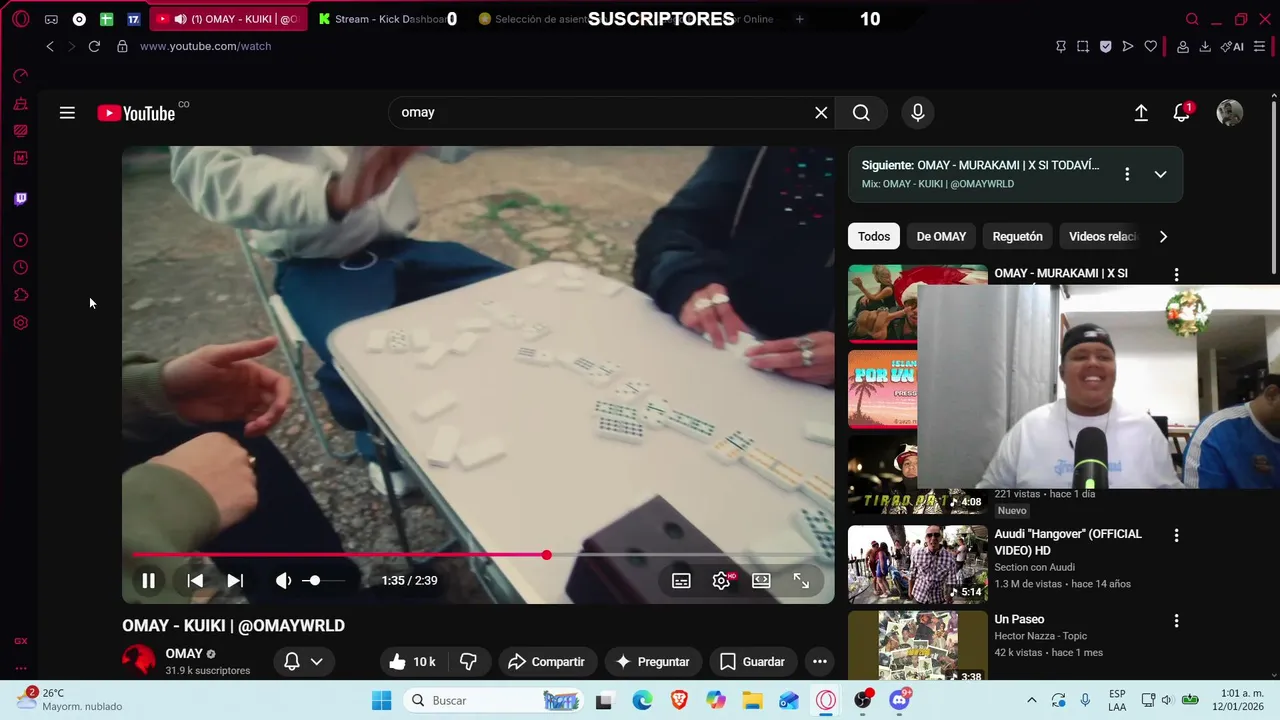This screenshot has width=1280, height=720.
Task: Open the Twitch panel in Opera sidebar
Action: tap(21, 199)
